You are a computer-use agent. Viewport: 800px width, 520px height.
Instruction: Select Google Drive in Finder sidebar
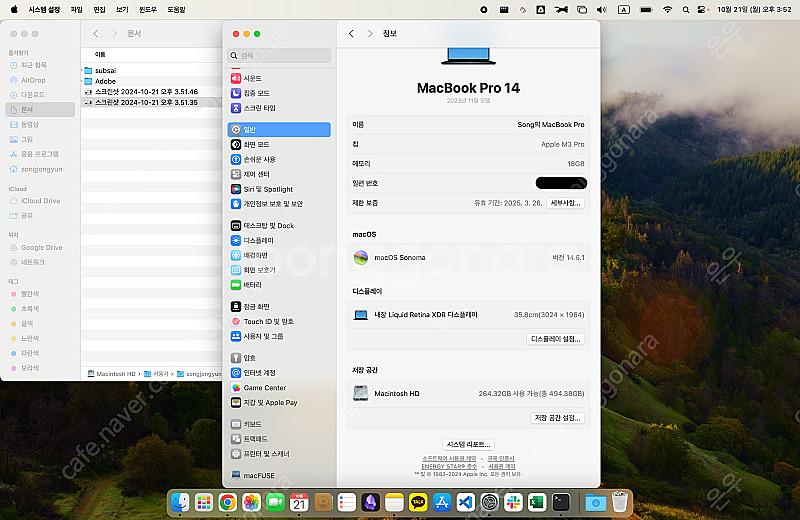click(x=36, y=247)
